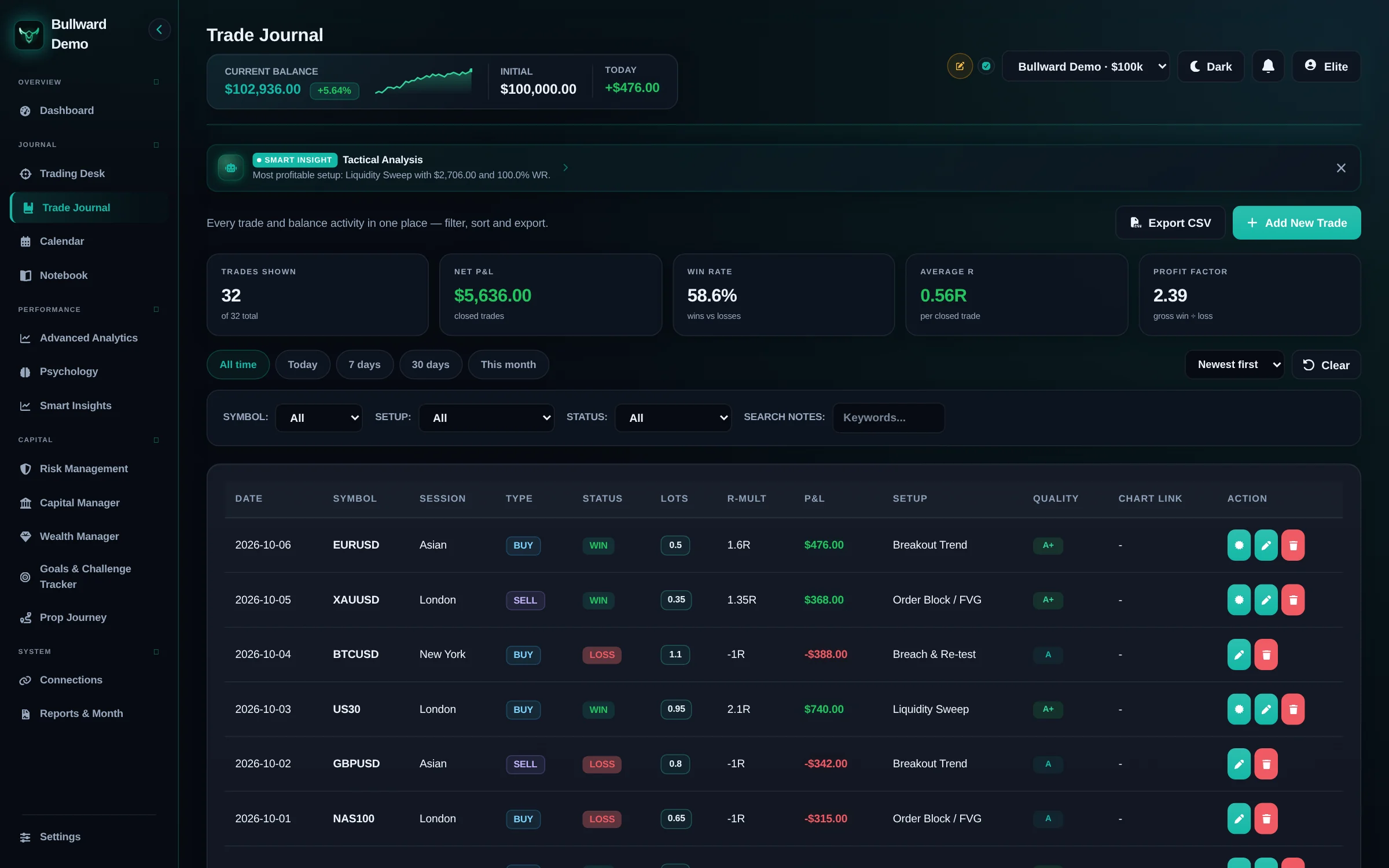Open the sun action for US30 trade
Image resolution: width=1389 pixels, height=868 pixels.
(x=1239, y=709)
